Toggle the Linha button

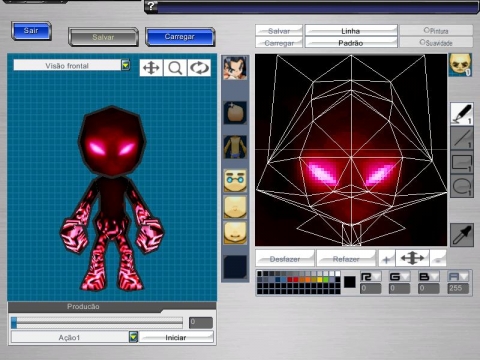click(x=351, y=31)
